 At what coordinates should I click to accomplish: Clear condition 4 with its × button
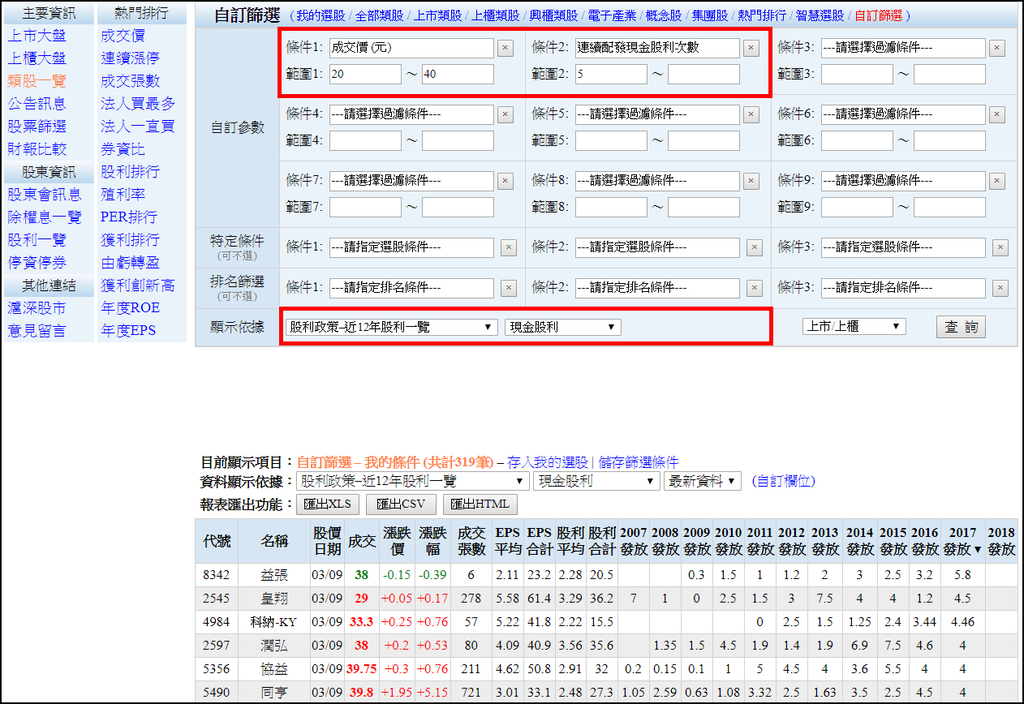(505, 114)
